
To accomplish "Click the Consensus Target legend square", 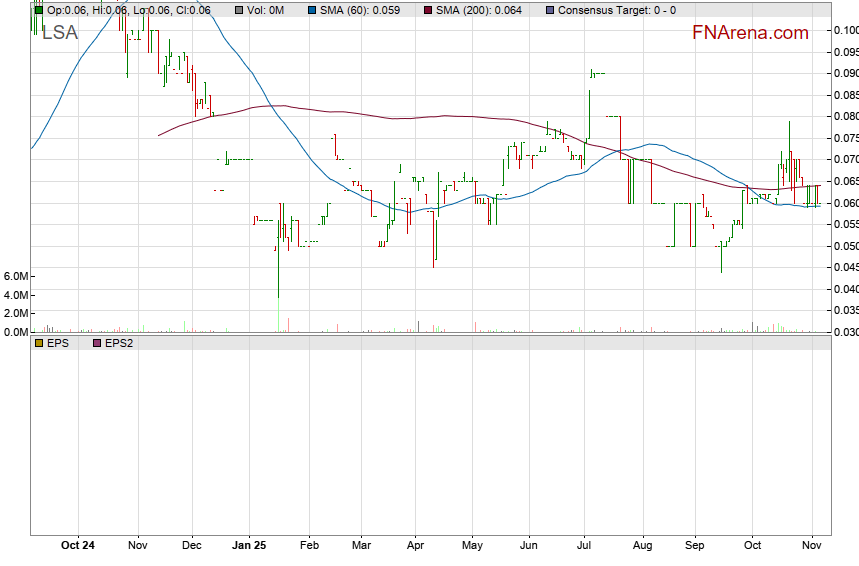I will pyautogui.click(x=550, y=10).
